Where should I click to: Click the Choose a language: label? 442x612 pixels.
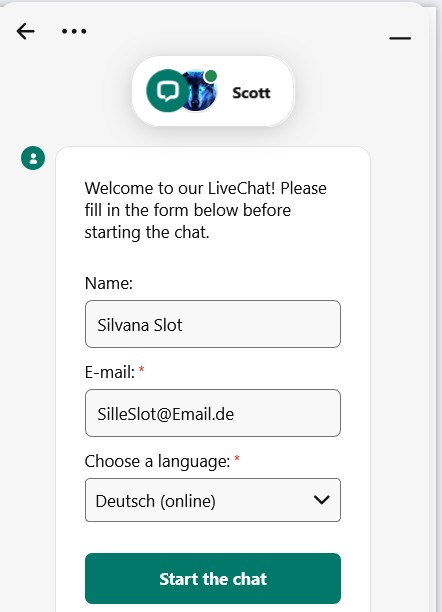tap(157, 461)
